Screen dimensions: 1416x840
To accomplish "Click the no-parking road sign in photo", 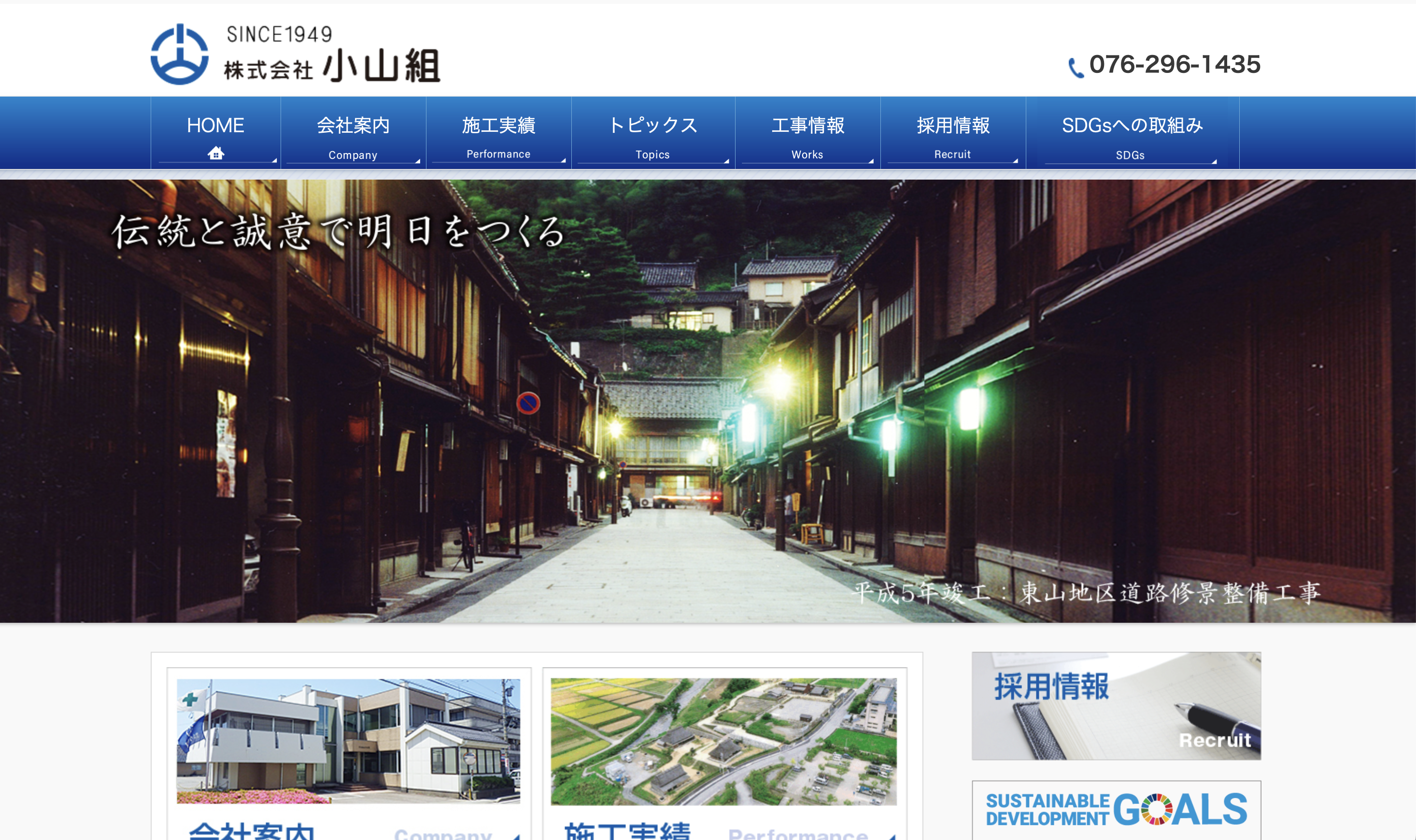I will [528, 403].
